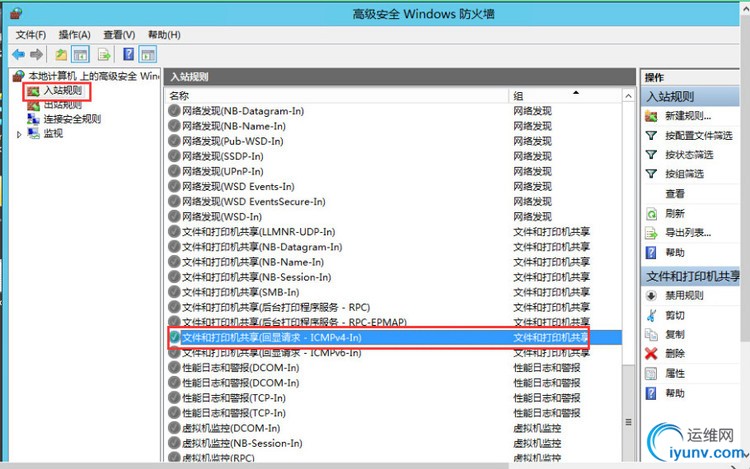Open the 查看(V) menu
750x469 pixels.
(119, 35)
